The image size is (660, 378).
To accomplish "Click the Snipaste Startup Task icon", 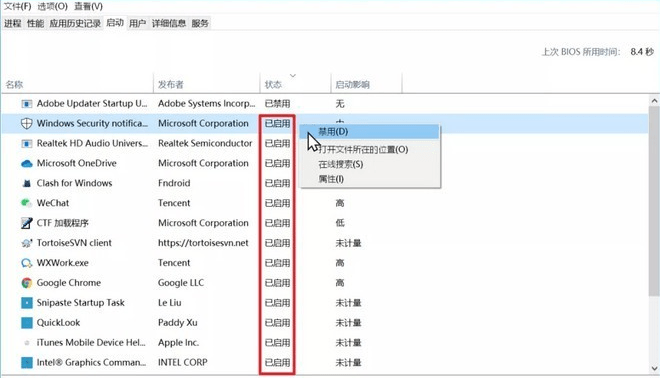I will click(x=27, y=303).
